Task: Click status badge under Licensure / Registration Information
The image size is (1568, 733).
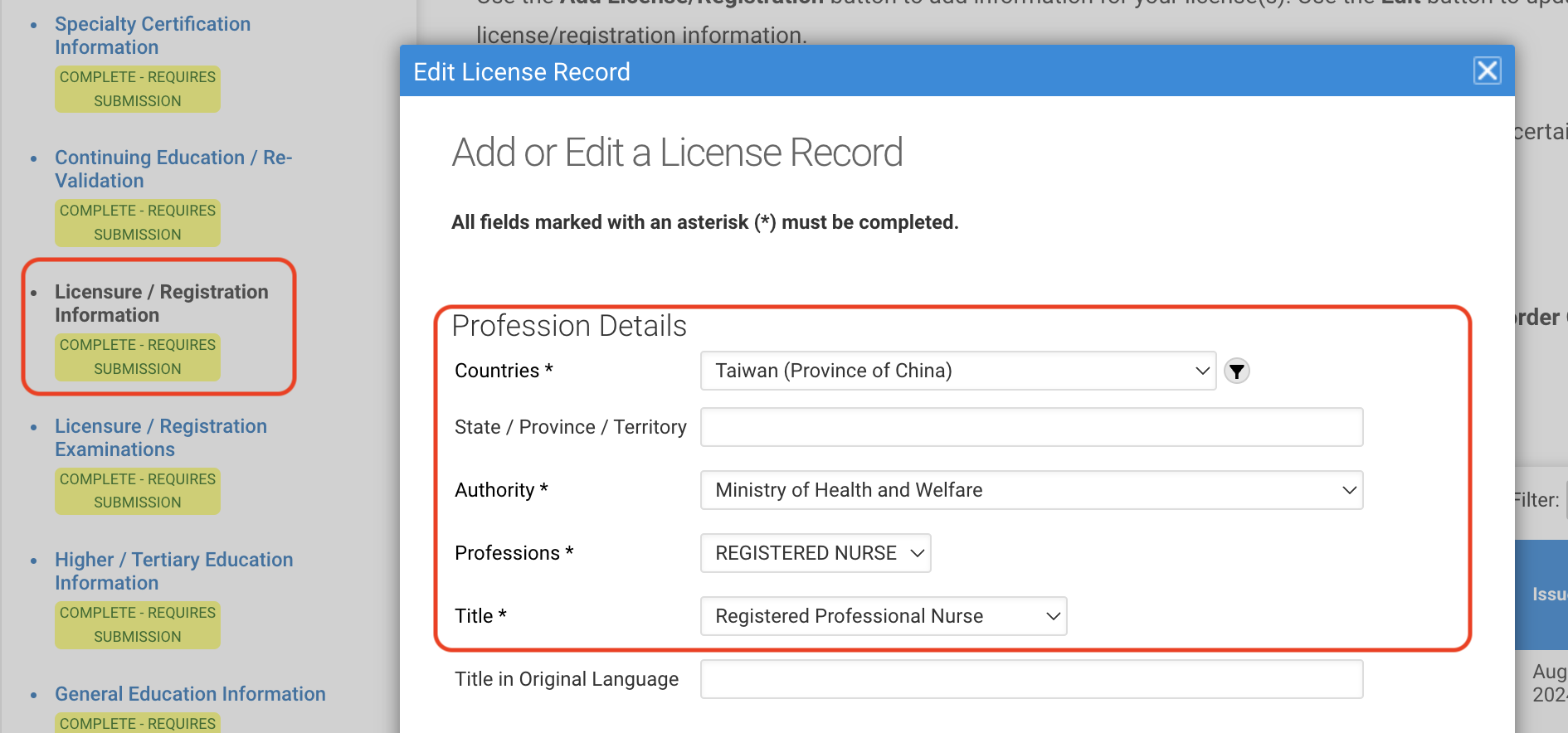Action: coord(138,357)
